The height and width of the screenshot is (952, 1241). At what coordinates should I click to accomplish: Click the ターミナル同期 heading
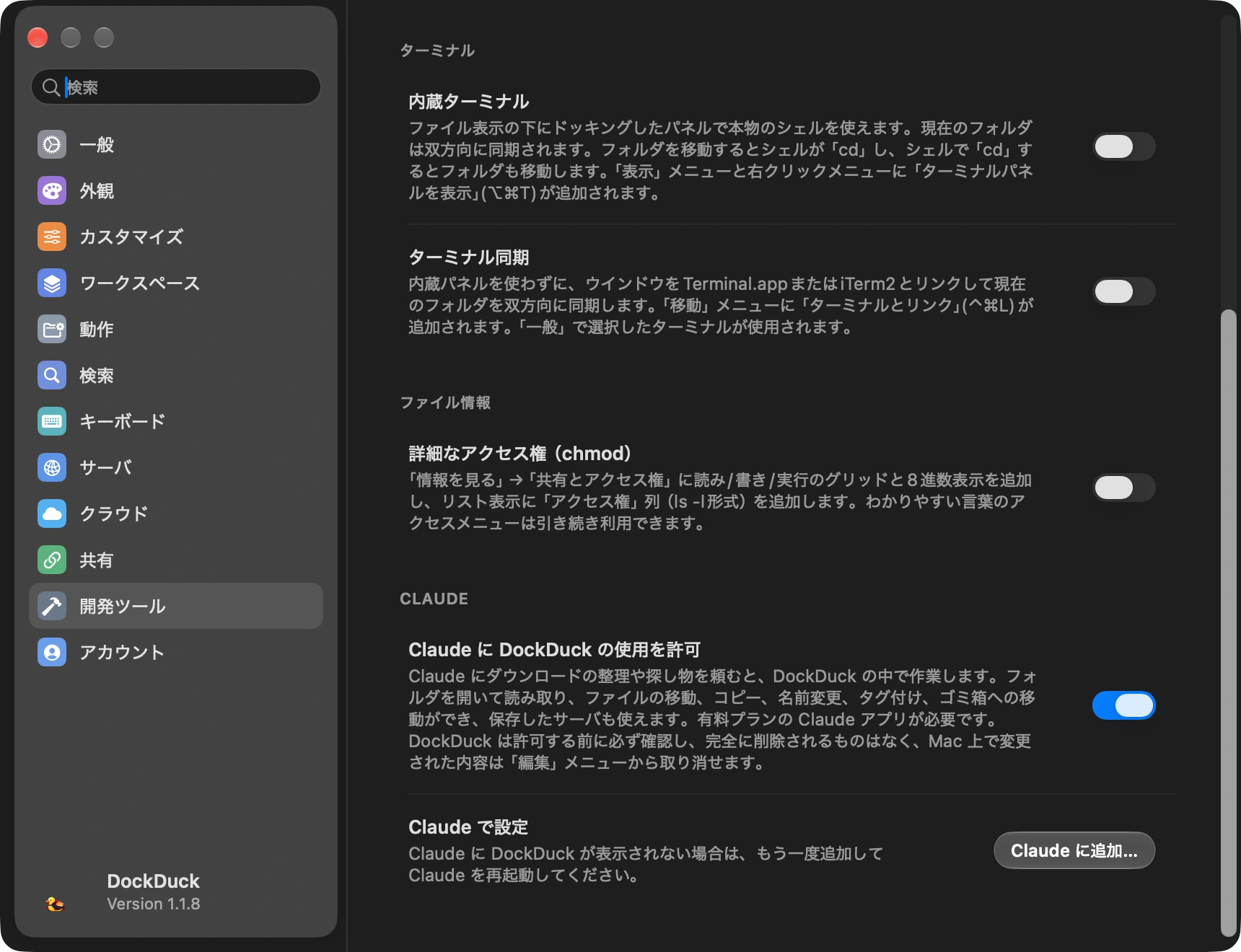click(x=469, y=257)
